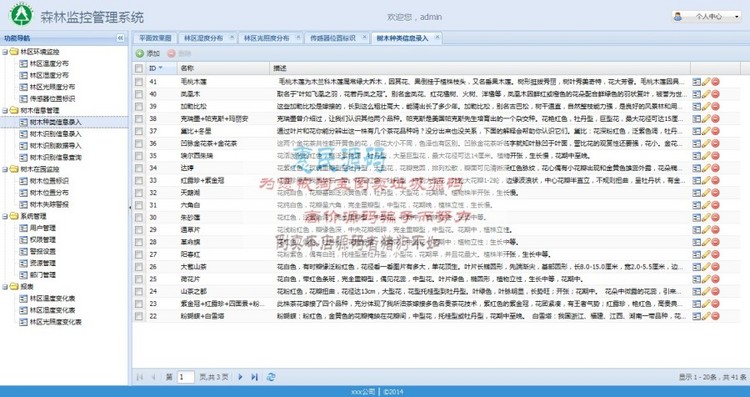
Task: Open detail view icon for row ID 41
Action: (x=696, y=82)
